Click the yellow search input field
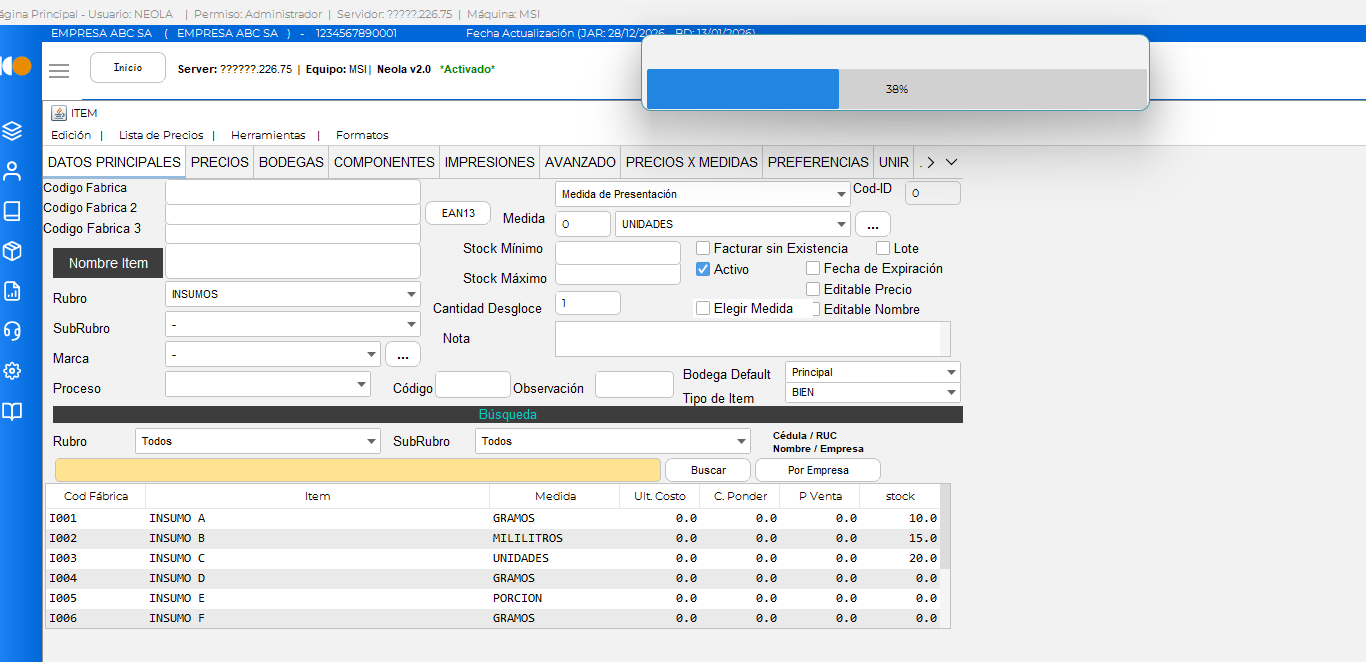This screenshot has width=1366, height=662. (357, 470)
